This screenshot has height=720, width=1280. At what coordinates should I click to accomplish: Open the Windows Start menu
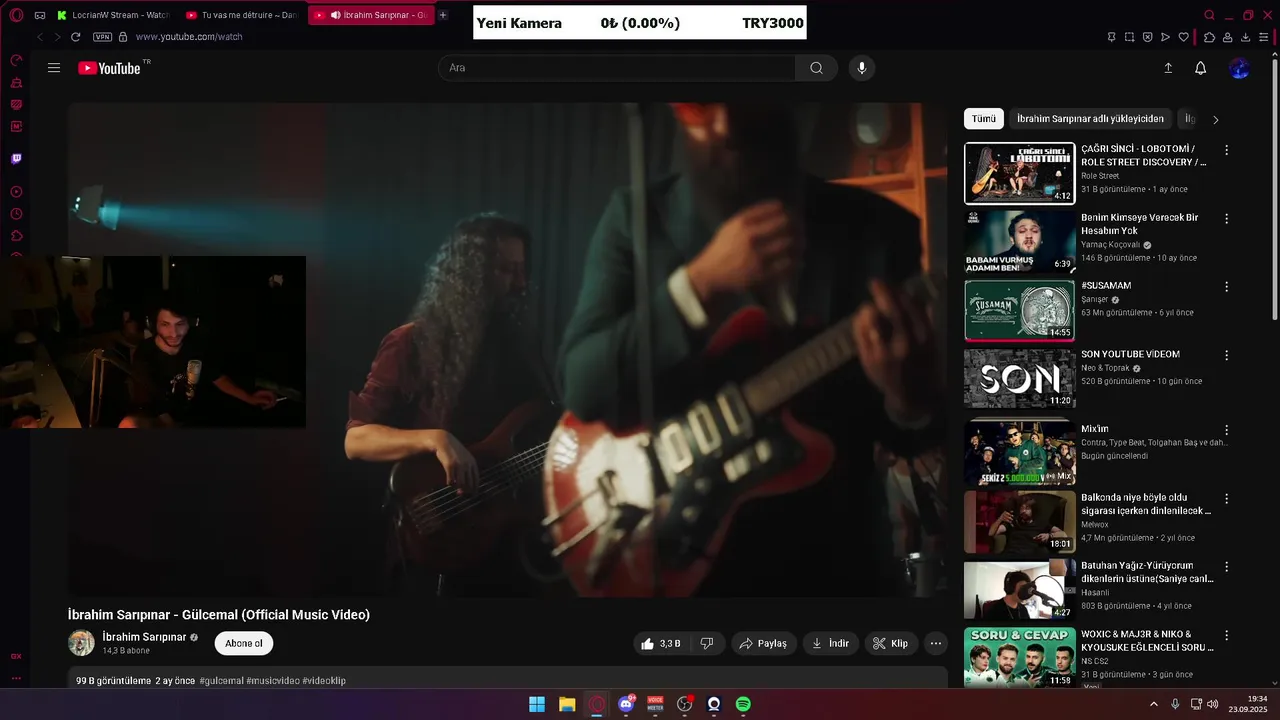537,704
